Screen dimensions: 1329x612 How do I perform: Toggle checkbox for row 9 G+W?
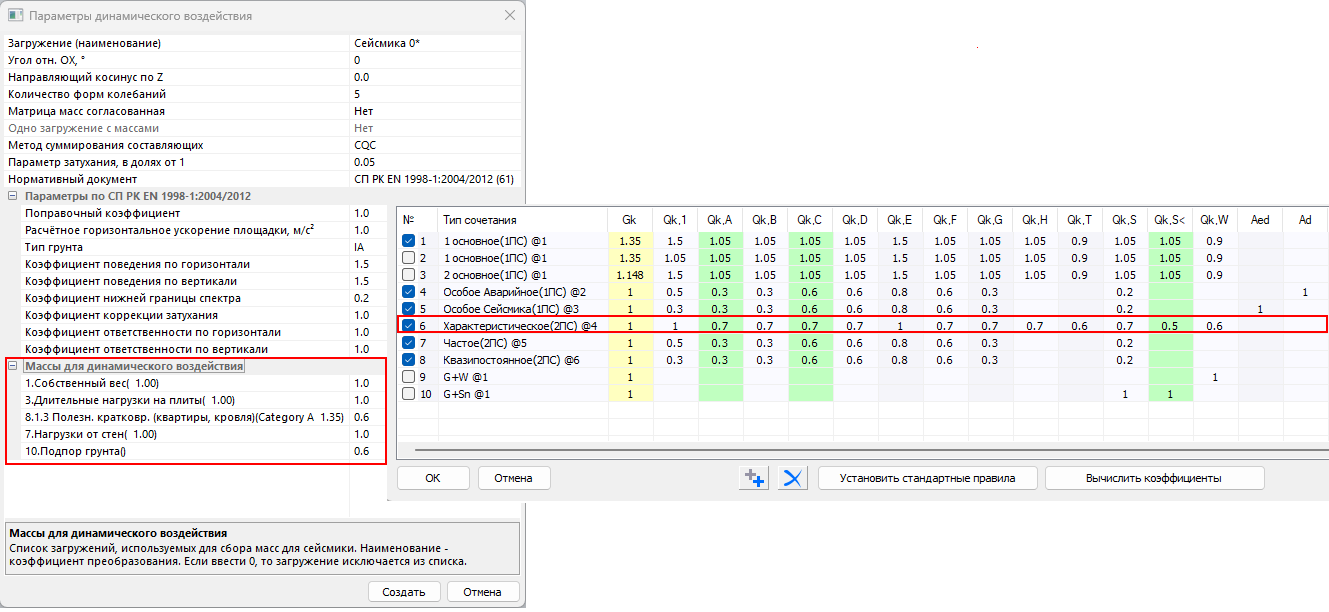[x=408, y=377]
